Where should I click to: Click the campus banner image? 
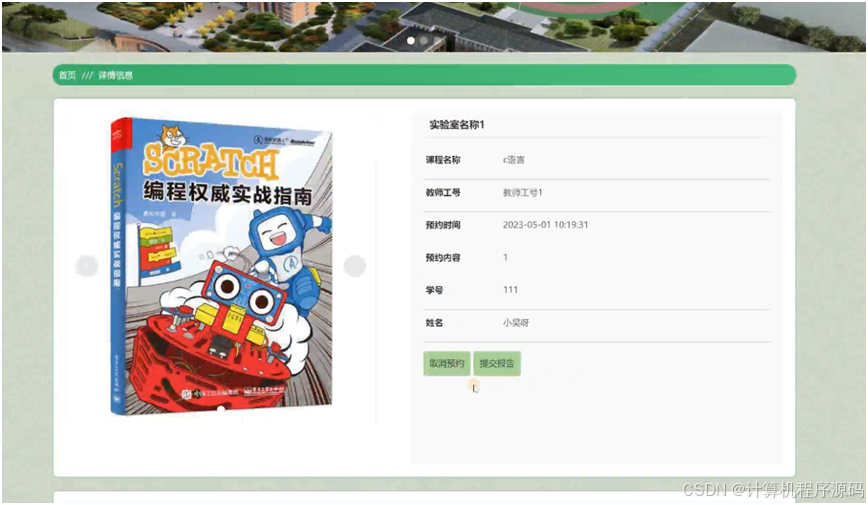point(434,26)
